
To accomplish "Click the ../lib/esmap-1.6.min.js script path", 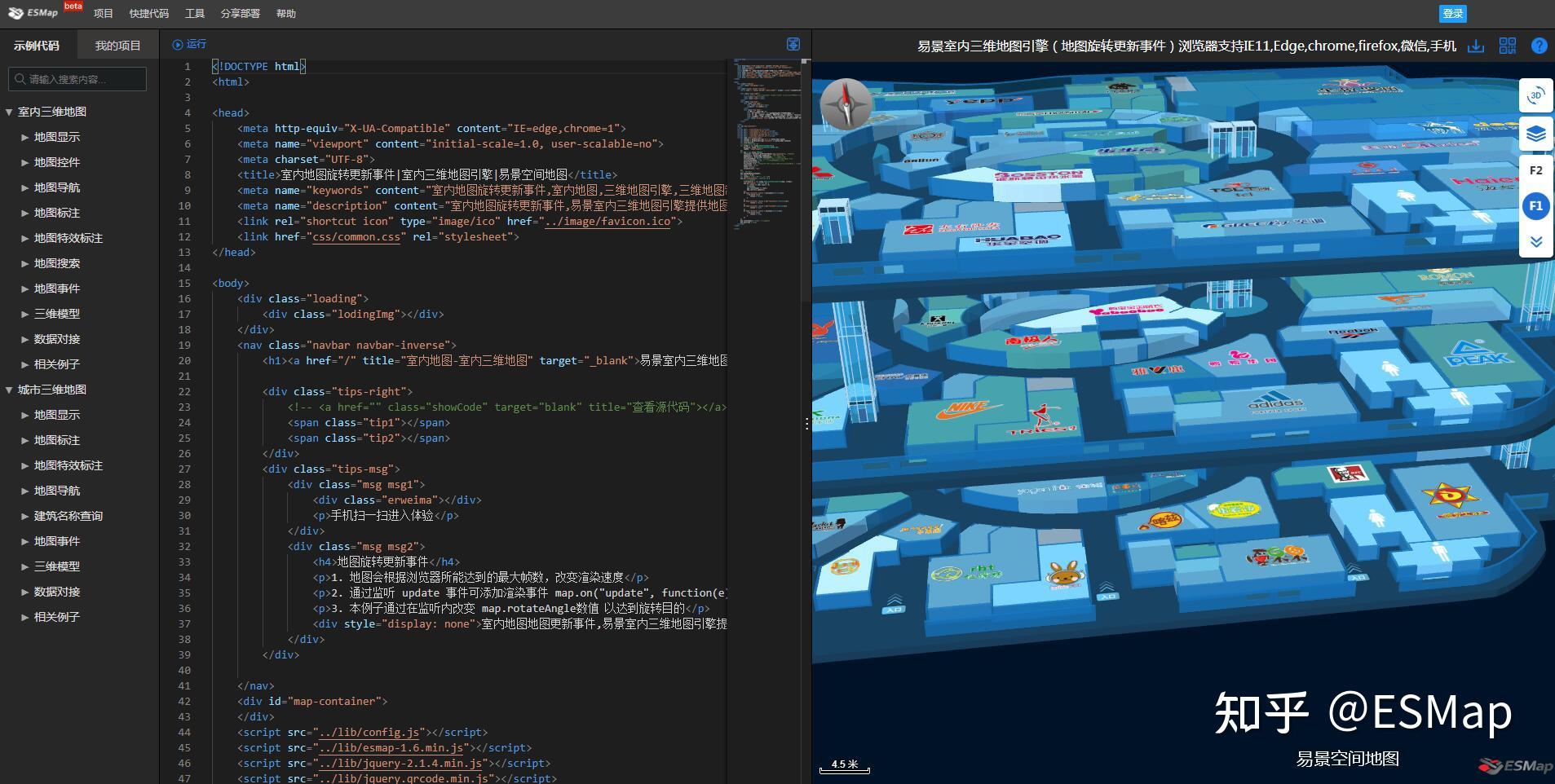I will click(391, 748).
